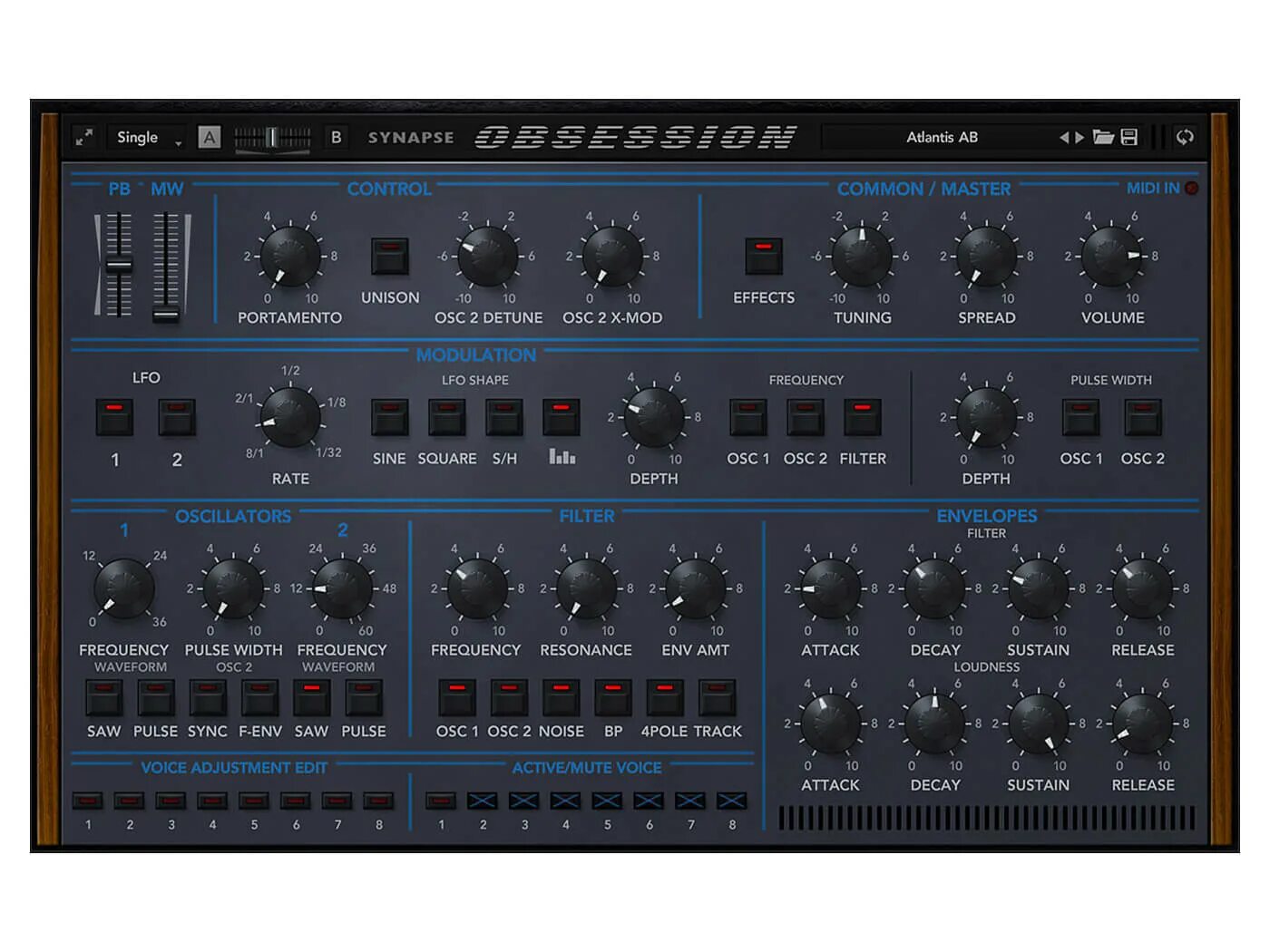The height and width of the screenshot is (952, 1270).
Task: Click the loudness envelope Release knob
Action: [1143, 724]
